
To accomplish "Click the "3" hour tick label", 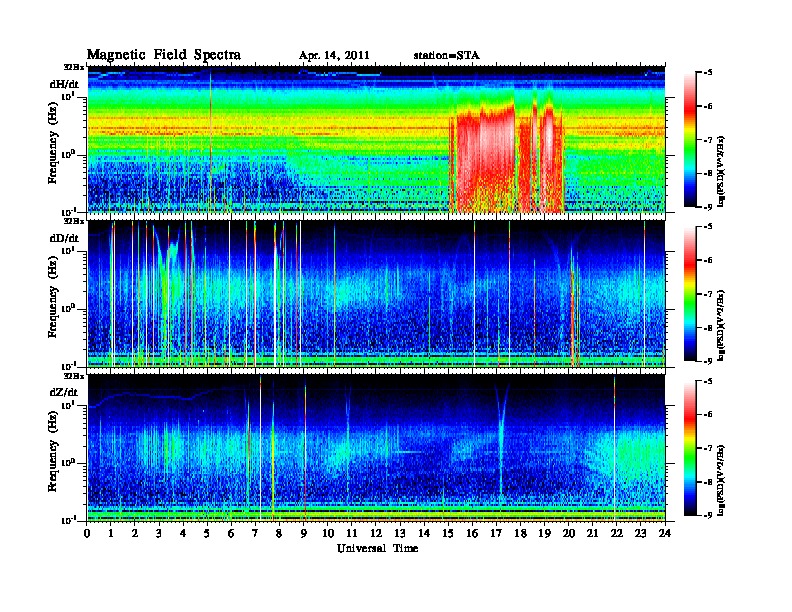I will point(159,534).
